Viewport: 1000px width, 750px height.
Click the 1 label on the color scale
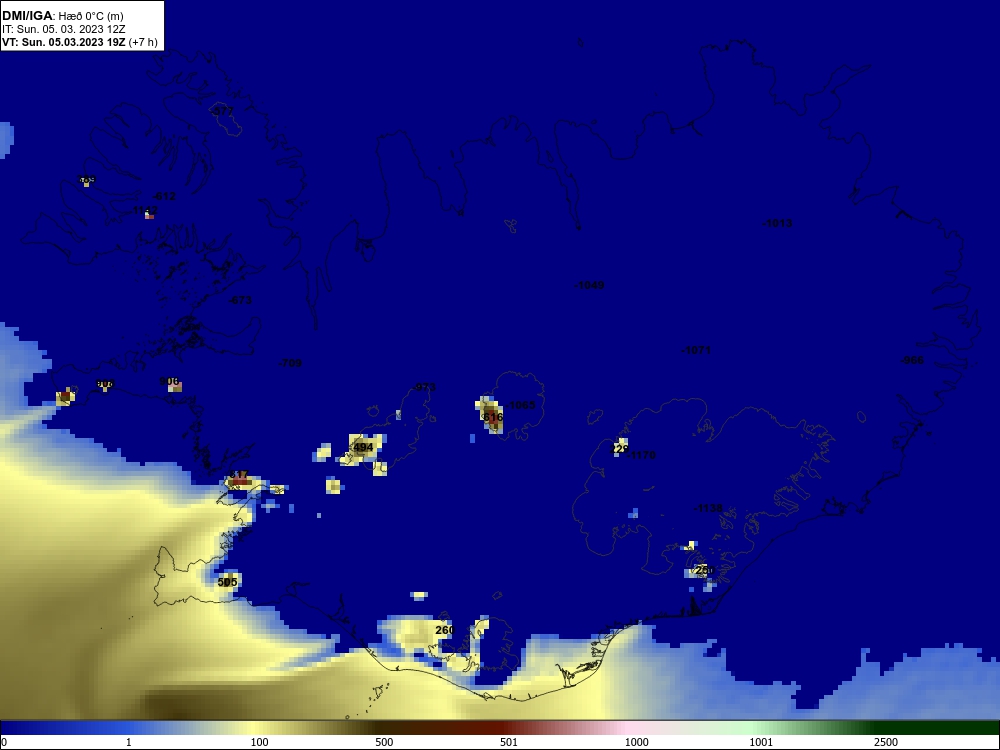point(129,742)
